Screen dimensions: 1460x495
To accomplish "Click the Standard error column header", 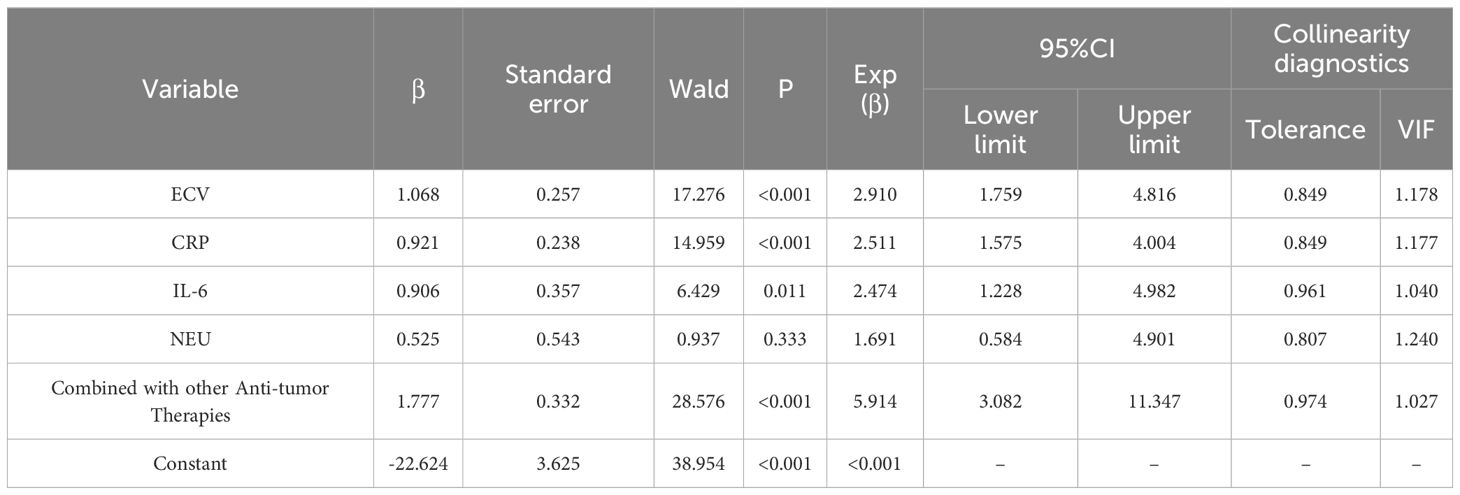I will point(558,89).
